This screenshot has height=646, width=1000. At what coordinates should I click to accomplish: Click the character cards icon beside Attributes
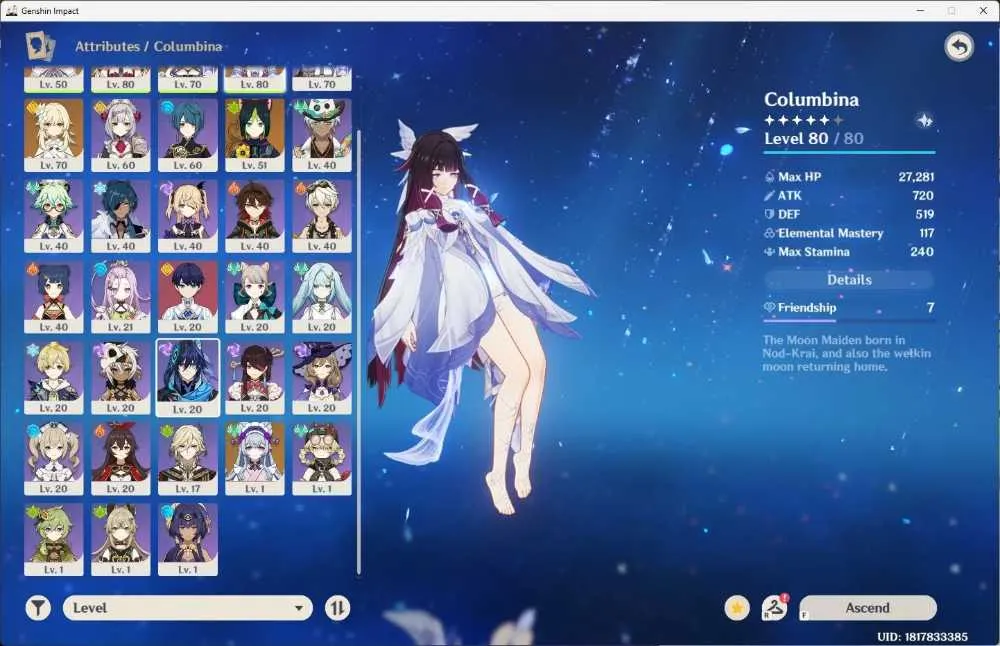point(40,47)
